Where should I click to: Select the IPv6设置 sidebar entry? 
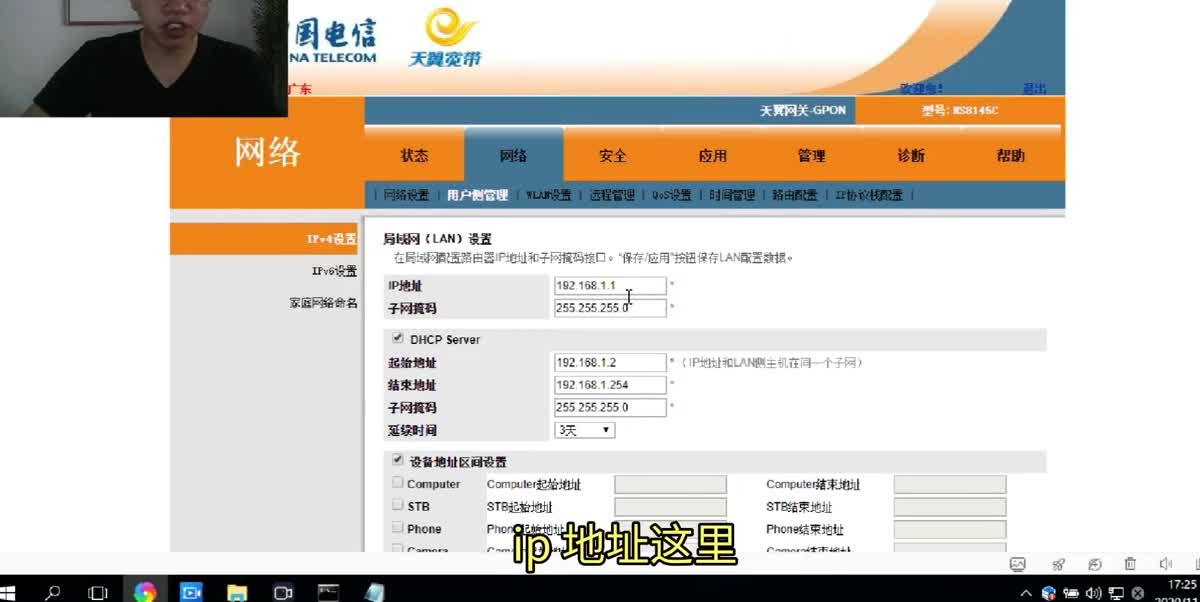[x=335, y=269]
